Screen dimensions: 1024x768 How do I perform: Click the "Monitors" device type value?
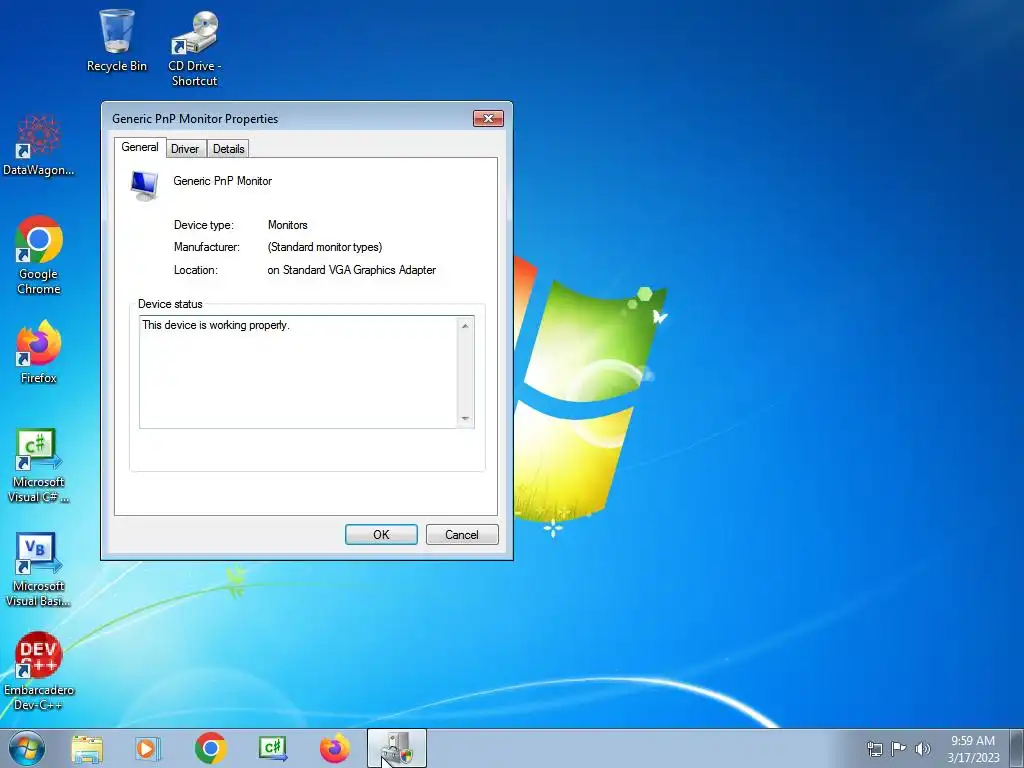pos(287,225)
